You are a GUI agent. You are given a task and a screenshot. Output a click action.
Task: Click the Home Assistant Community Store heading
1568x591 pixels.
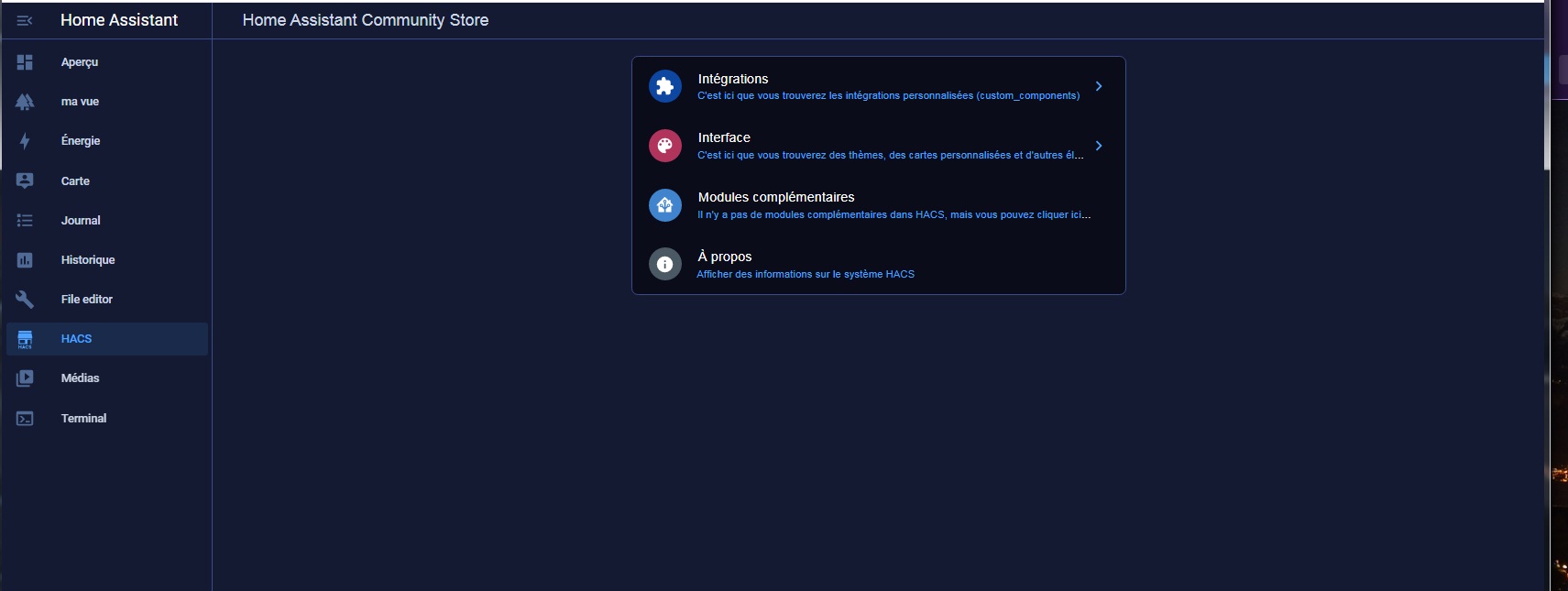point(366,20)
